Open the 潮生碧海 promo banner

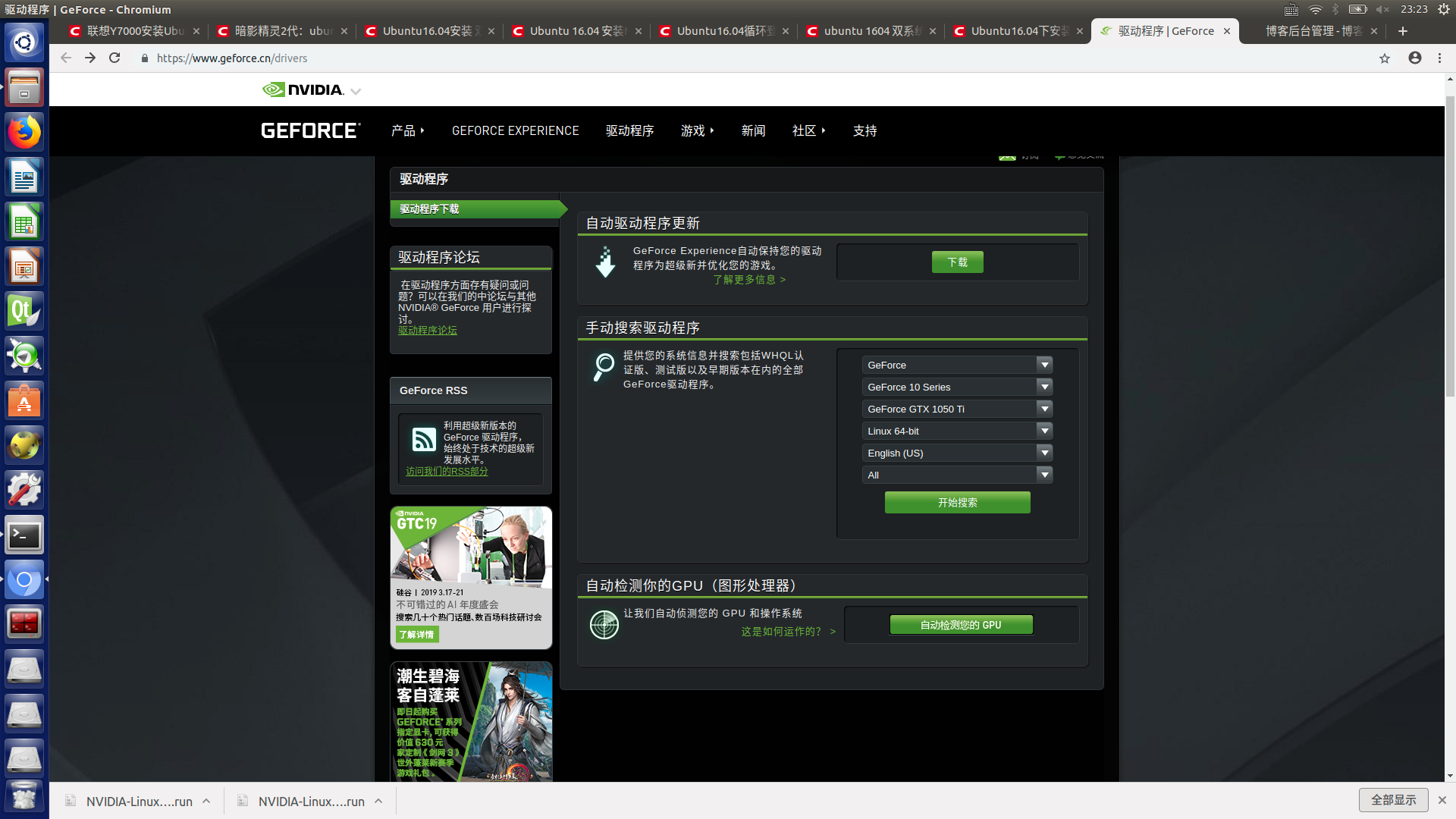[471, 722]
